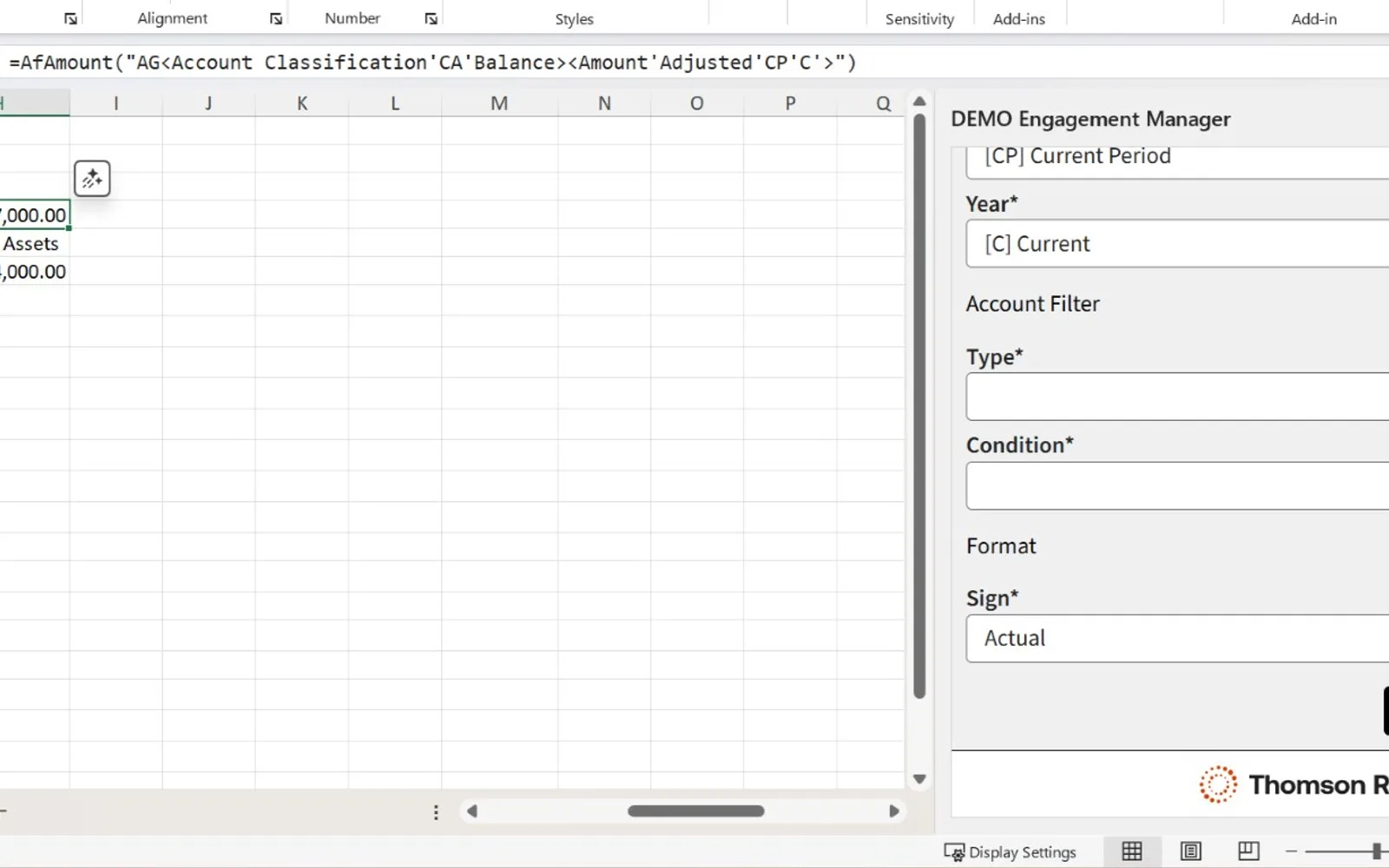Select column P header
This screenshot has height=868, width=1389.
pos(790,103)
